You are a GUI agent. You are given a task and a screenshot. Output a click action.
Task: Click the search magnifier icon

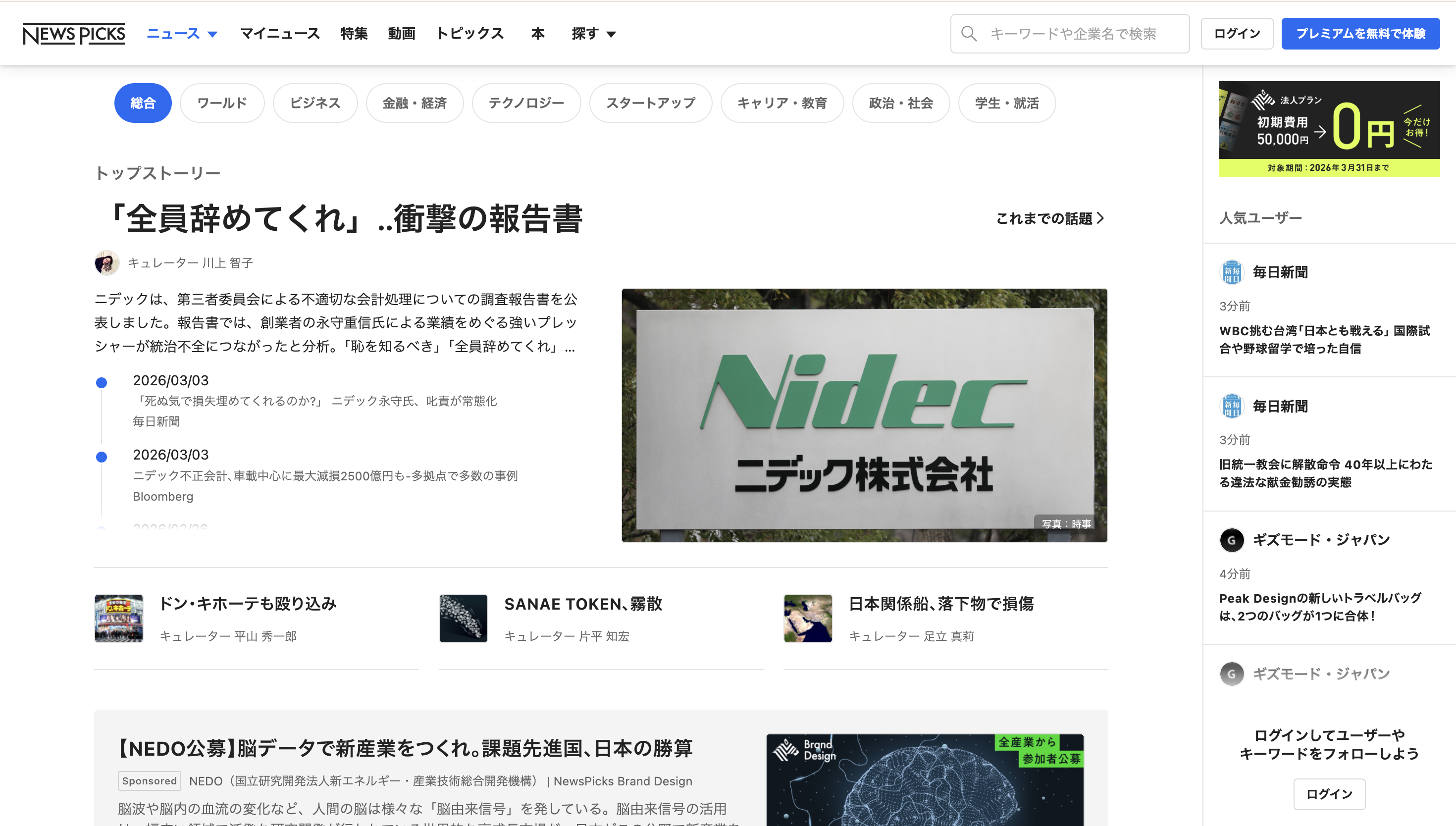(970, 34)
